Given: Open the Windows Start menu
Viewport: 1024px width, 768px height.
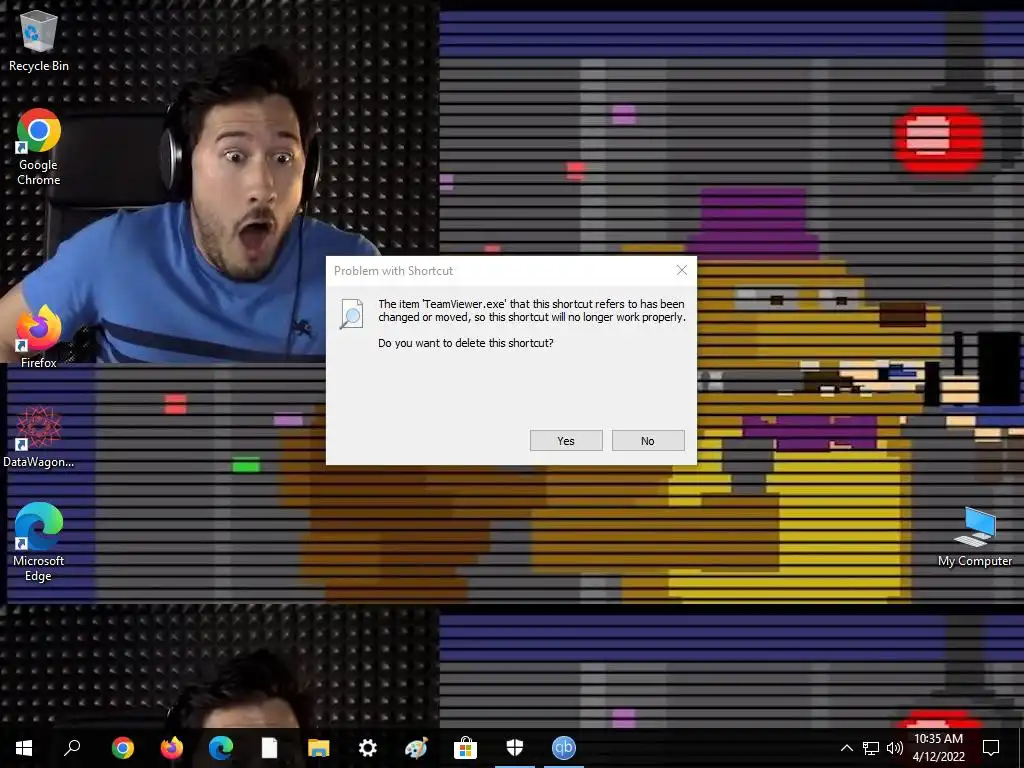Looking at the screenshot, I should 24,748.
